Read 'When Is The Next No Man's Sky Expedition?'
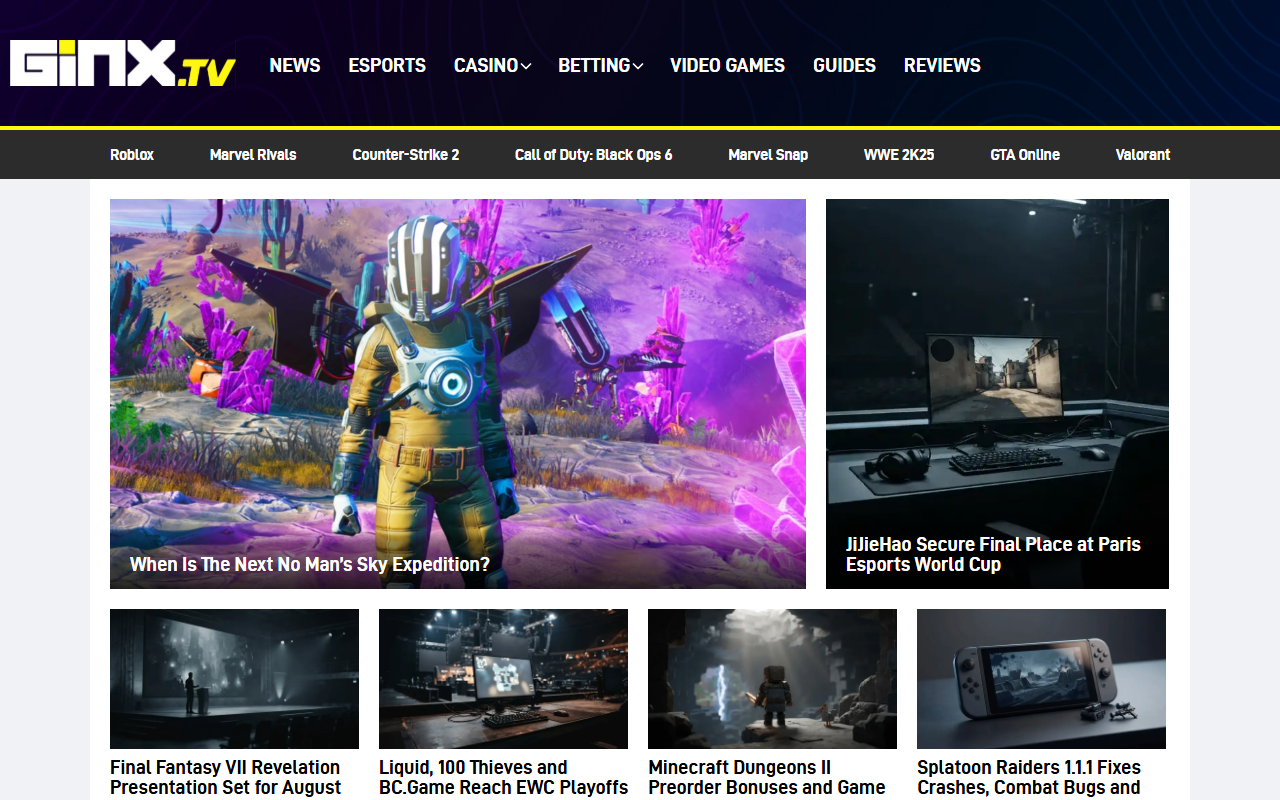Image resolution: width=1280 pixels, height=800 pixels. pyautogui.click(x=310, y=564)
